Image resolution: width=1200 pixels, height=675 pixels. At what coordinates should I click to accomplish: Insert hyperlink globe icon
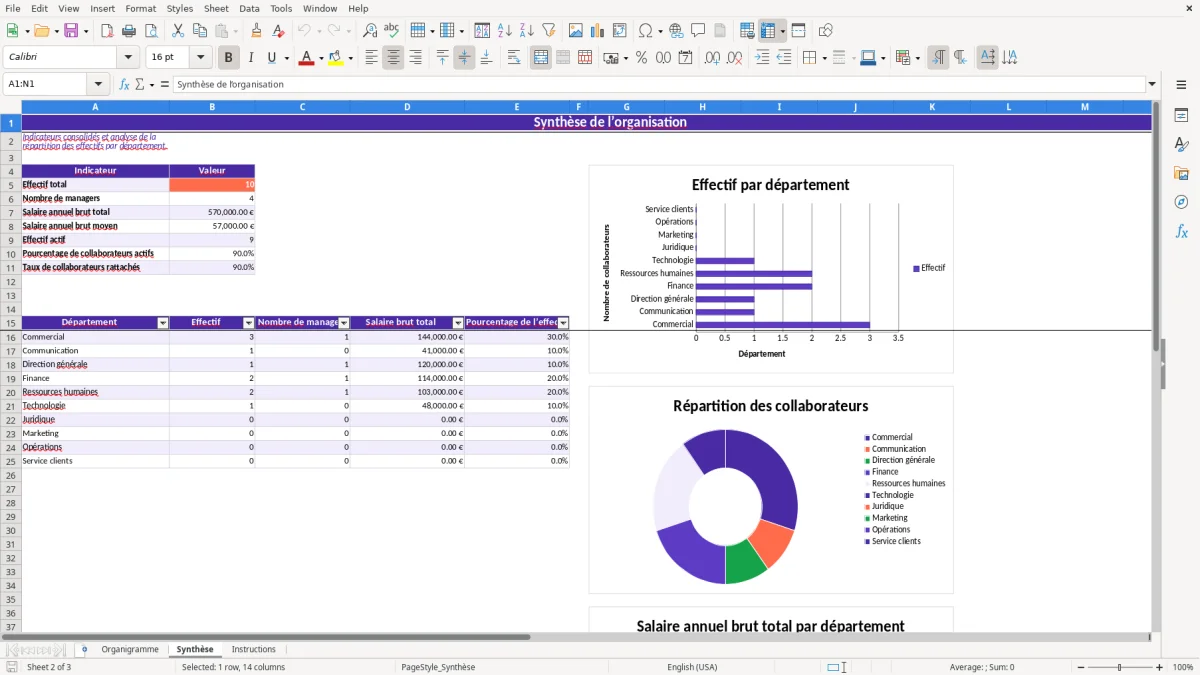pyautogui.click(x=676, y=31)
